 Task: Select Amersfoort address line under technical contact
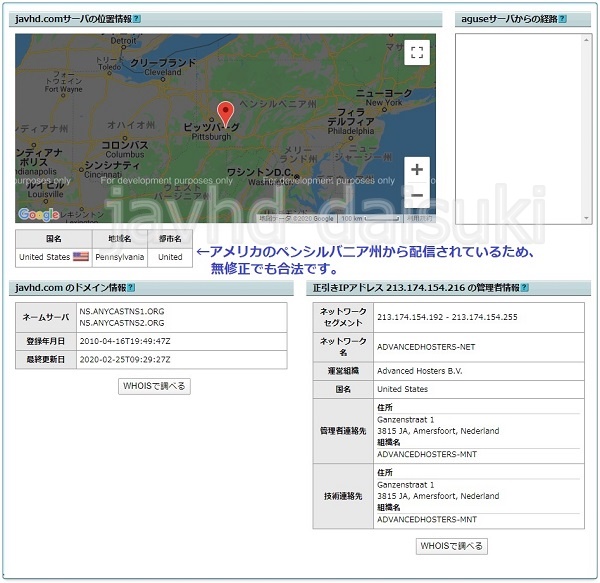click(438, 496)
